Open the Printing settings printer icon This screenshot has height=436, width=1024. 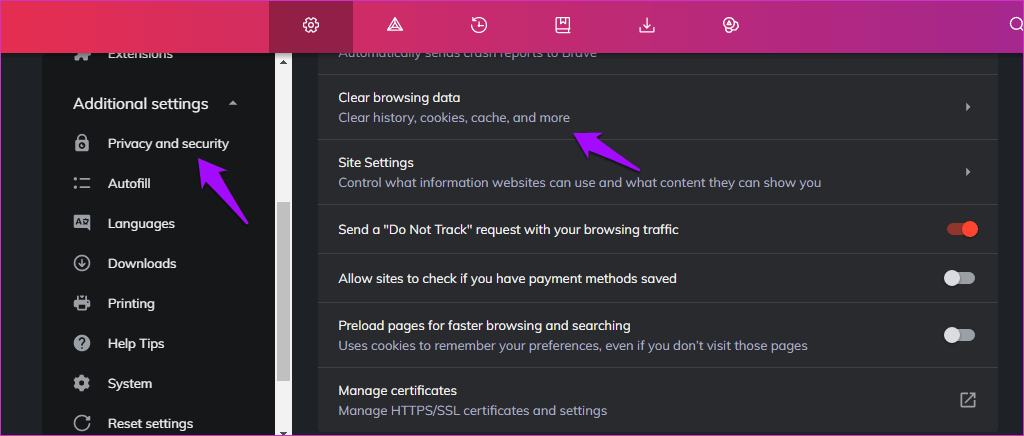click(x=82, y=304)
